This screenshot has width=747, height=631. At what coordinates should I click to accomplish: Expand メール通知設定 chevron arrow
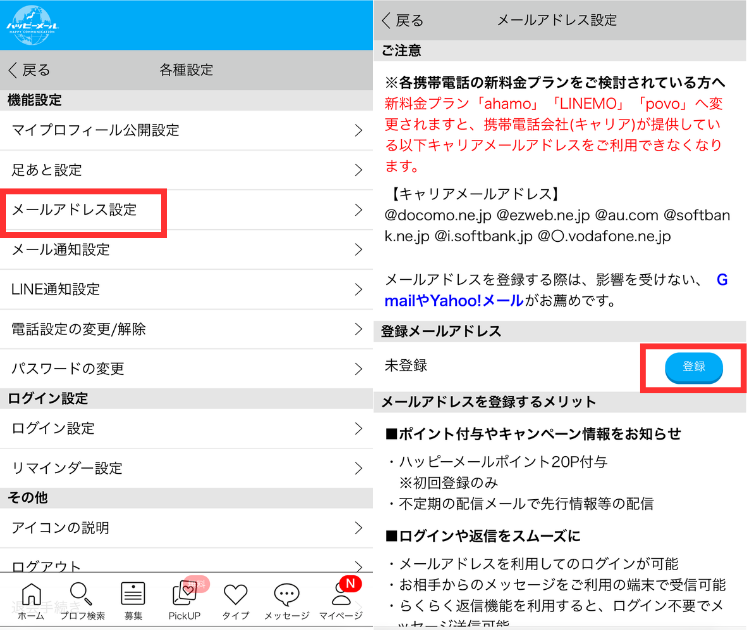click(358, 250)
